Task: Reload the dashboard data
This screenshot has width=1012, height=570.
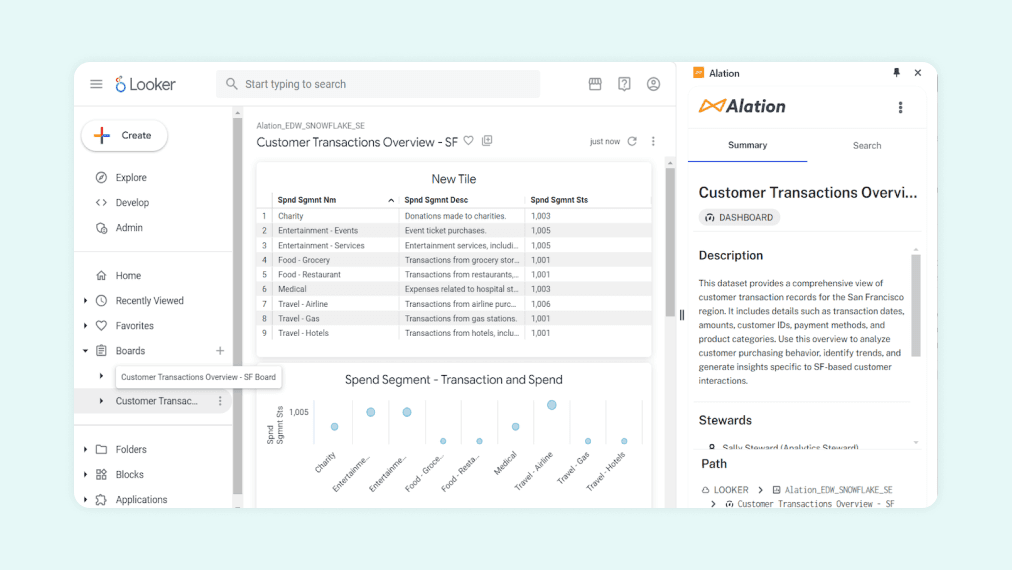Action: coord(632,141)
